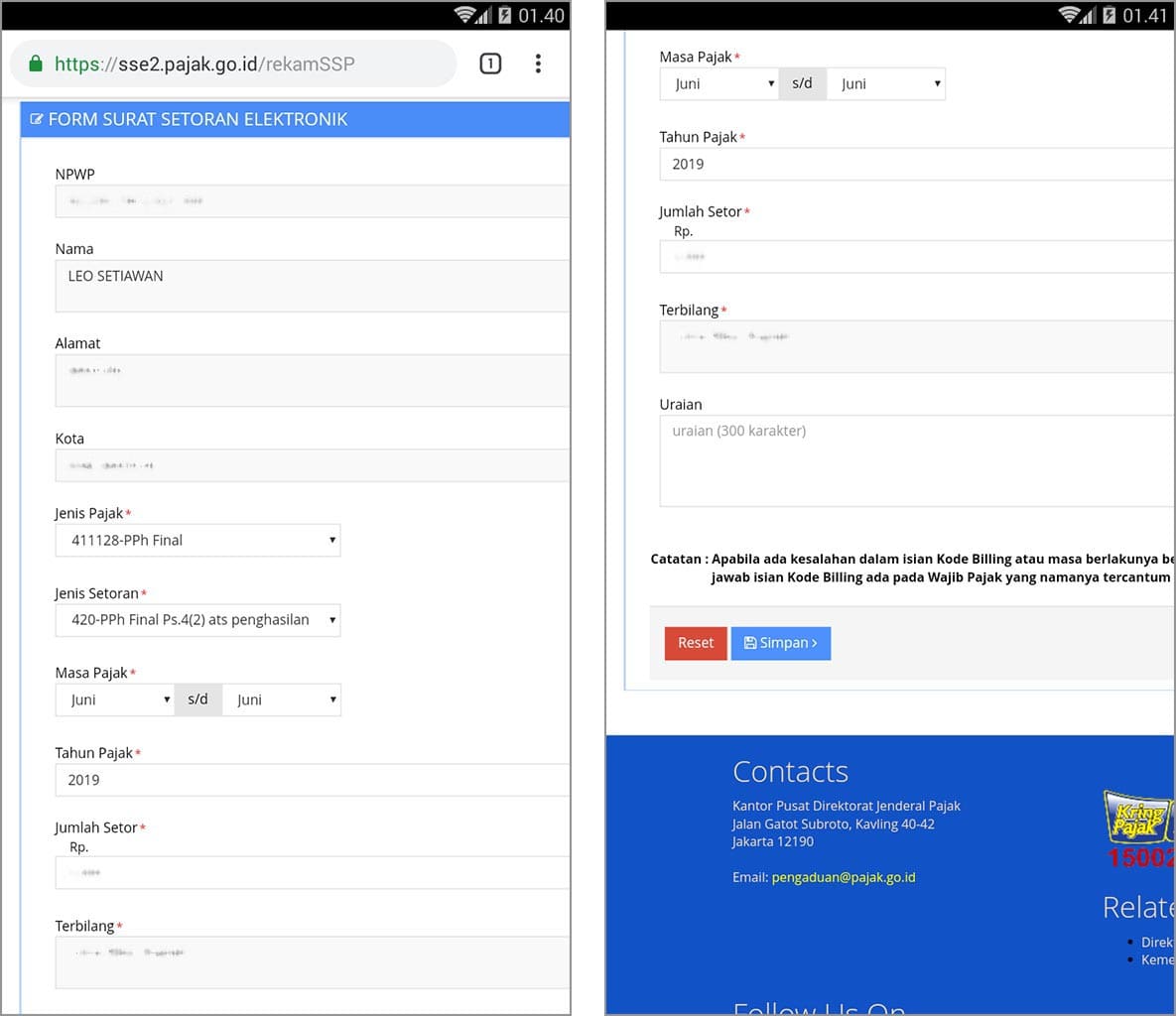This screenshot has height=1016, width=1176.
Task: Tap the left screen battery status icon
Action: pos(505,15)
